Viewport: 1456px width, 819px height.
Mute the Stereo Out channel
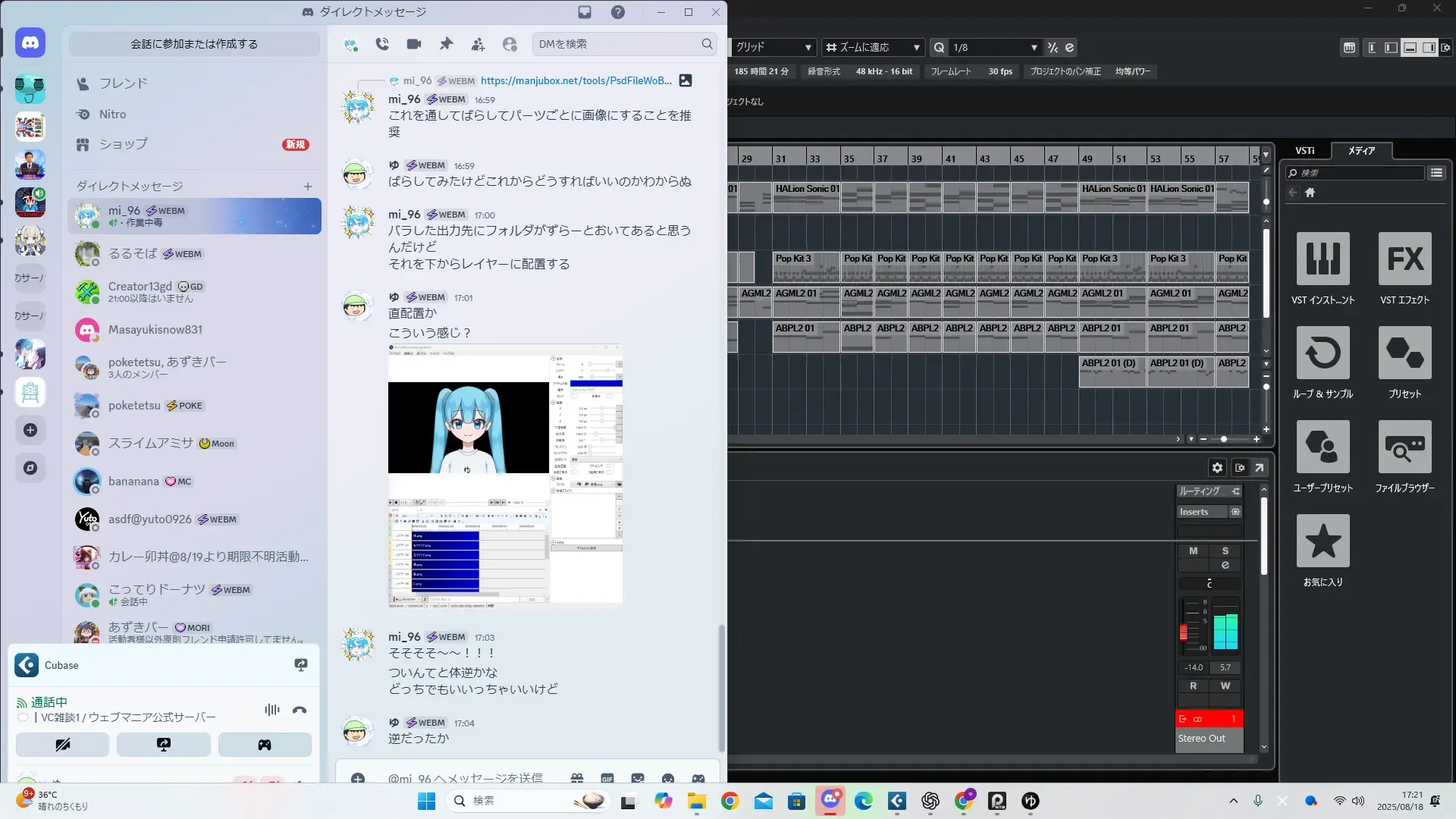(1193, 551)
